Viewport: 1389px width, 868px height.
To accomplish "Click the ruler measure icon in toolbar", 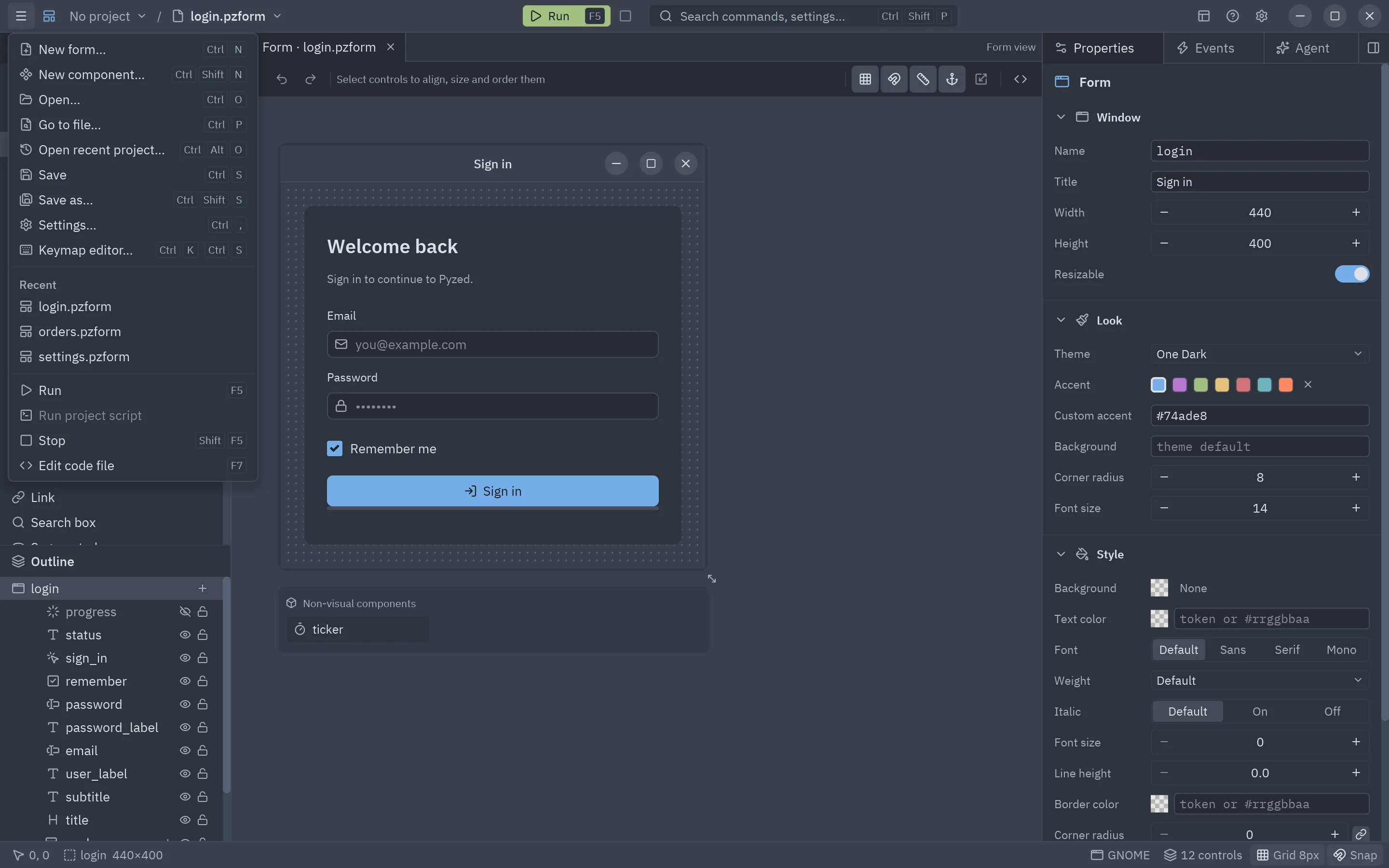I will coord(923,79).
